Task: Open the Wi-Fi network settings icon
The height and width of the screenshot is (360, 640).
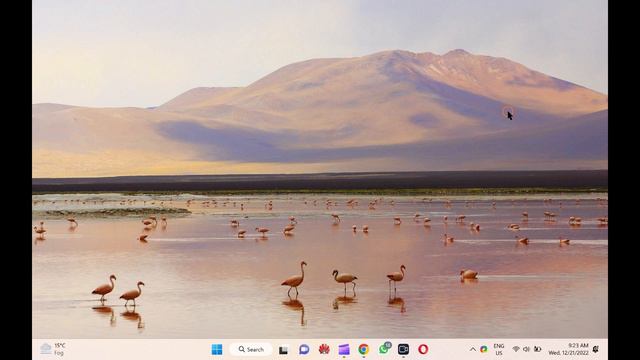Action: click(x=516, y=349)
